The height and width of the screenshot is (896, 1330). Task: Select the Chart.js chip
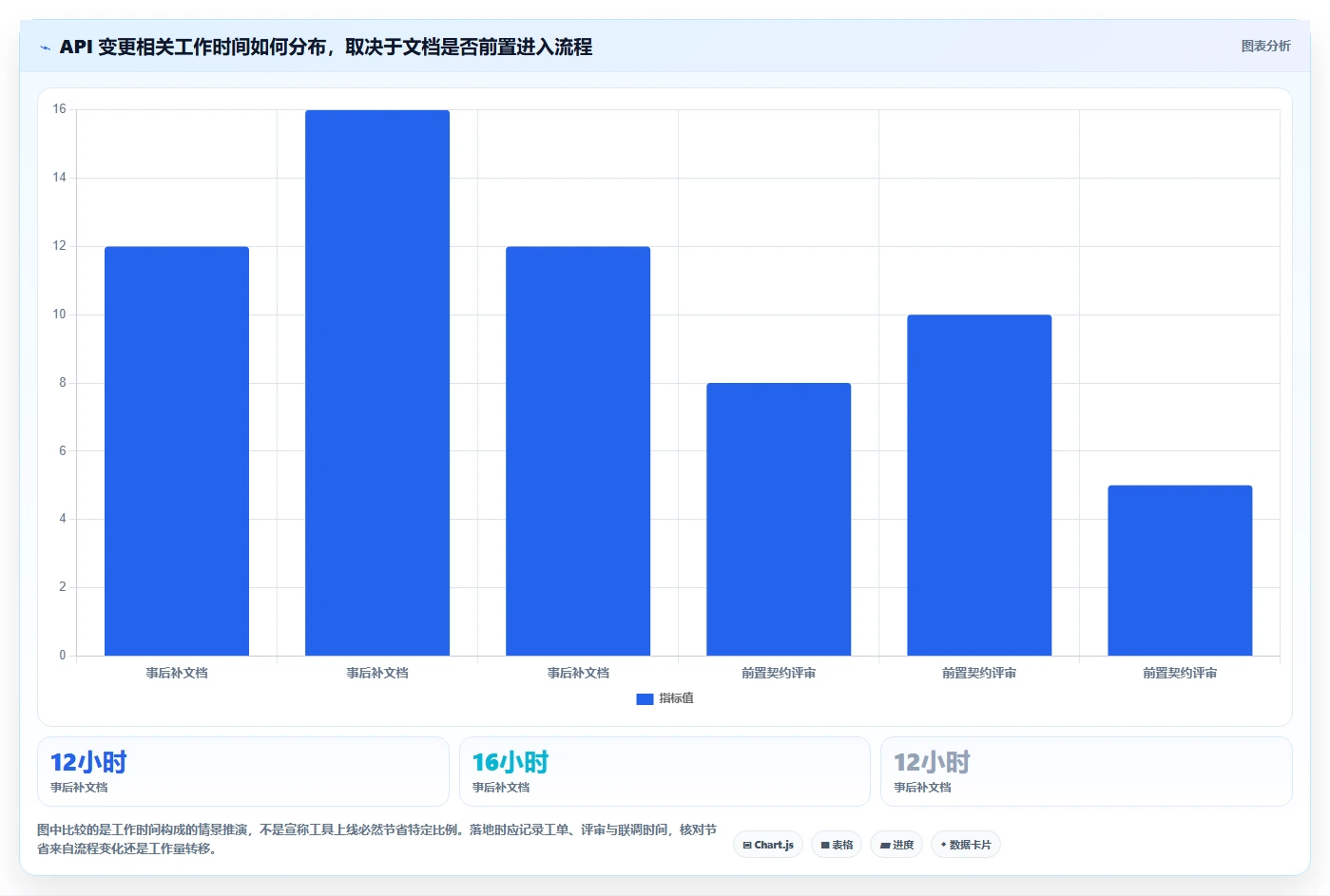point(768,845)
